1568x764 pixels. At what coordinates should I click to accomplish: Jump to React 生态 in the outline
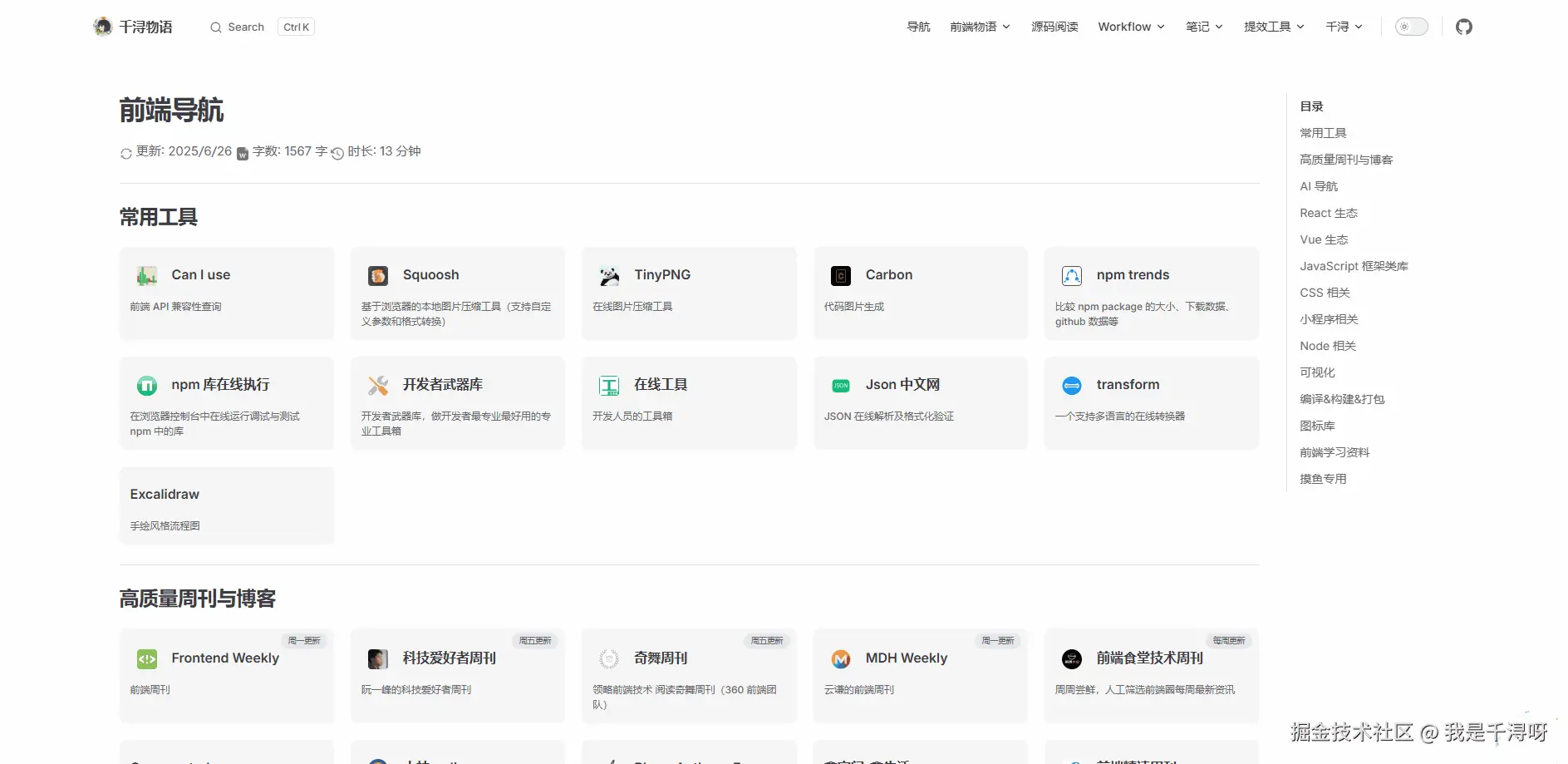[x=1329, y=213]
